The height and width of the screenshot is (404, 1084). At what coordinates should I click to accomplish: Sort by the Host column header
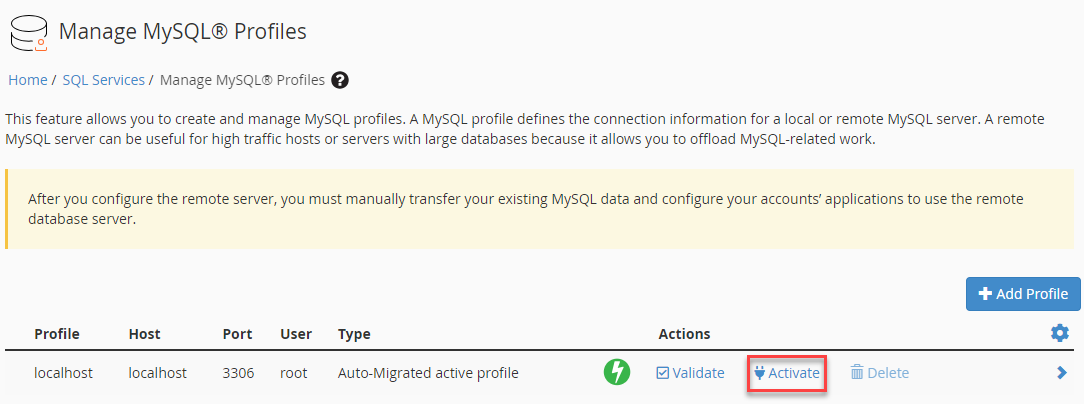pos(145,334)
